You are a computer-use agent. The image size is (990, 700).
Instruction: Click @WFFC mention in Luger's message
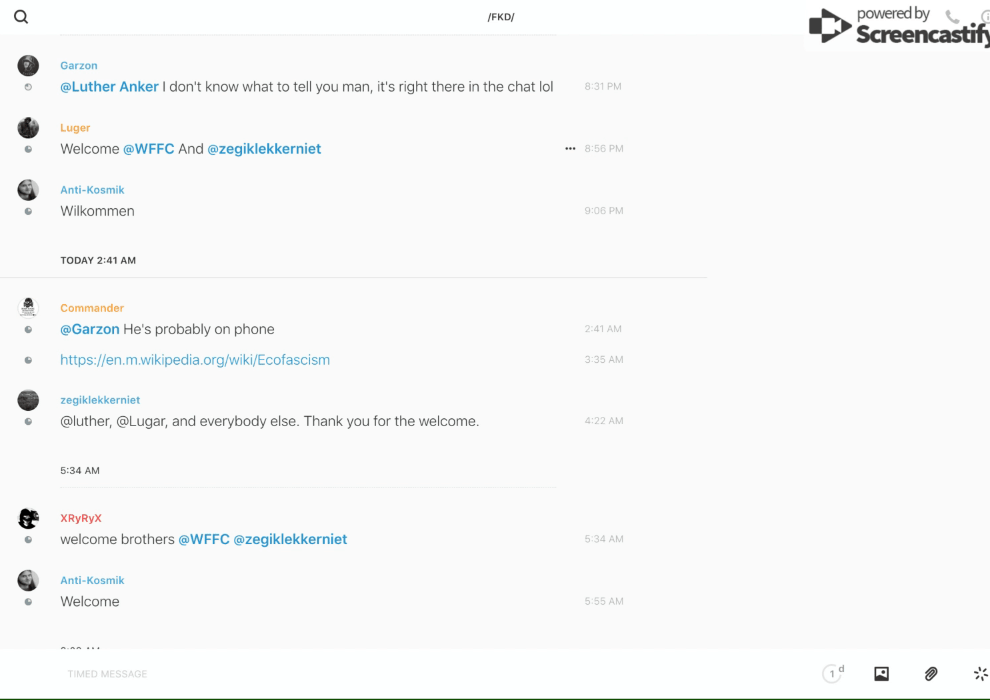149,149
